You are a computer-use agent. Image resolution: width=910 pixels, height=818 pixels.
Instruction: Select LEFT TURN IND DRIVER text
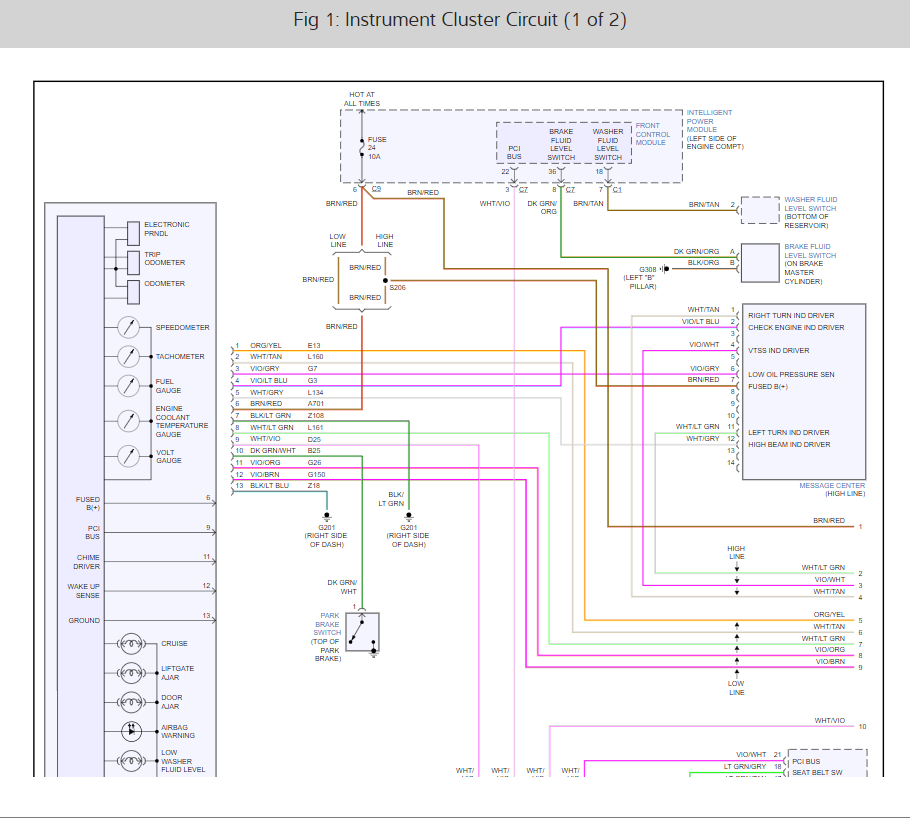click(x=789, y=433)
